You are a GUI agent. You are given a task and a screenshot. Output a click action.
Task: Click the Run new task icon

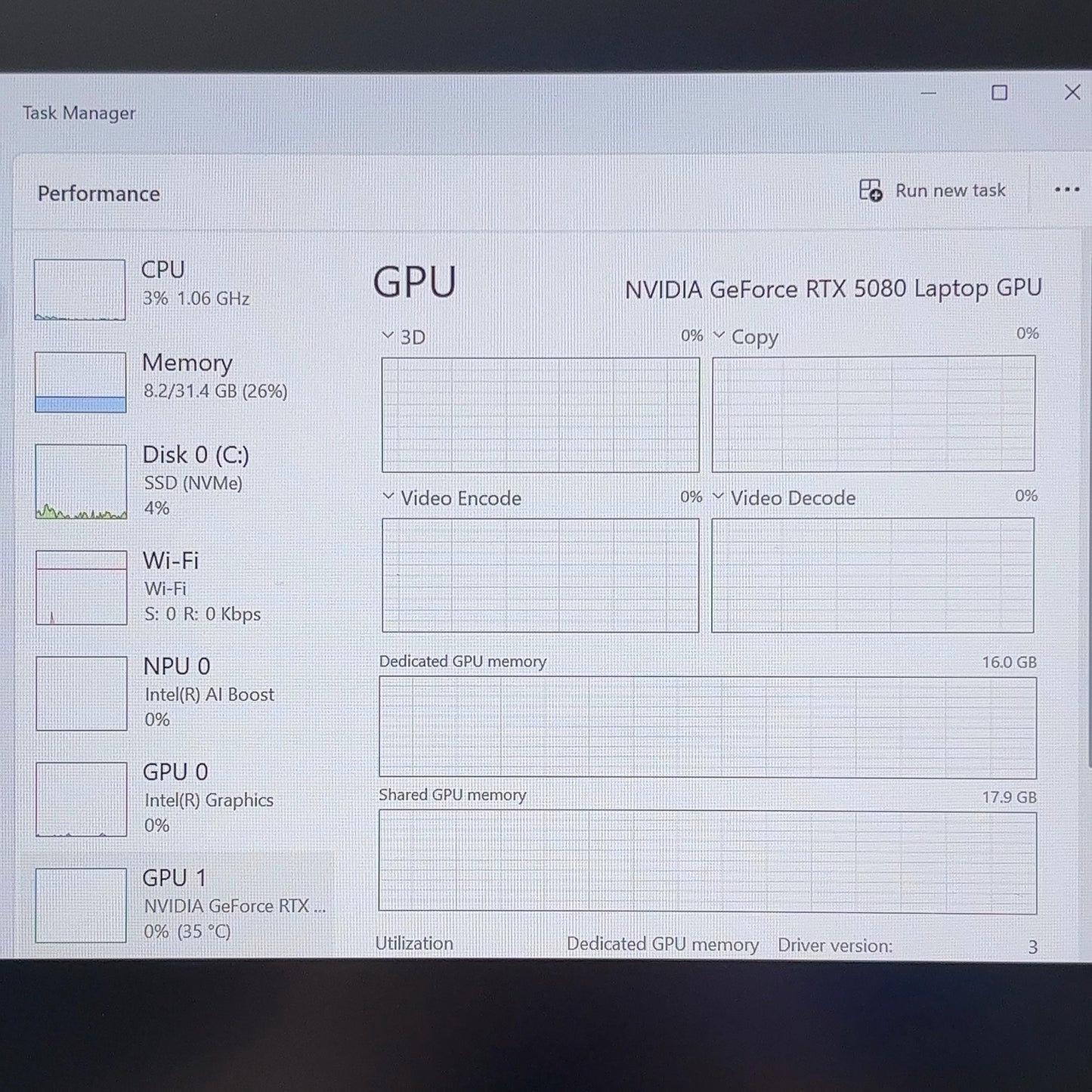coord(871,190)
